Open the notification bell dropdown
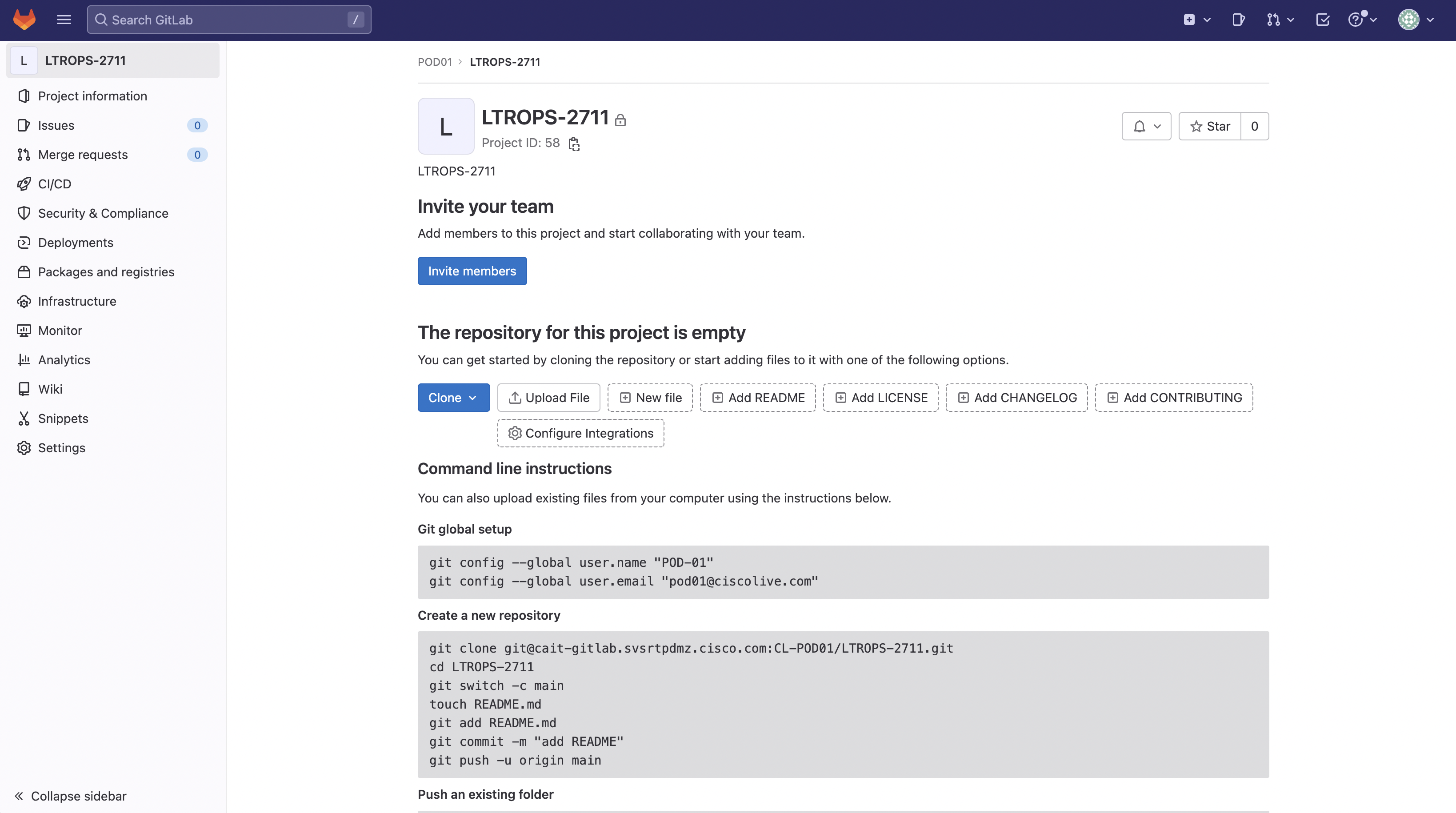 click(1146, 127)
